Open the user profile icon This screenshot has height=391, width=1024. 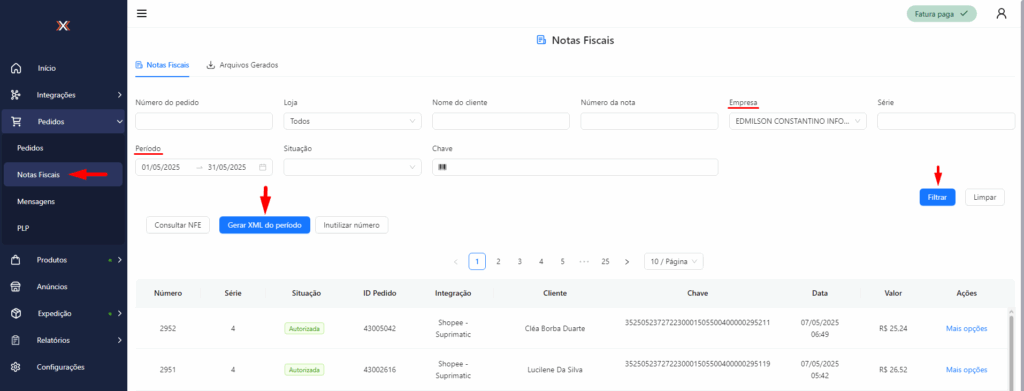point(1001,14)
